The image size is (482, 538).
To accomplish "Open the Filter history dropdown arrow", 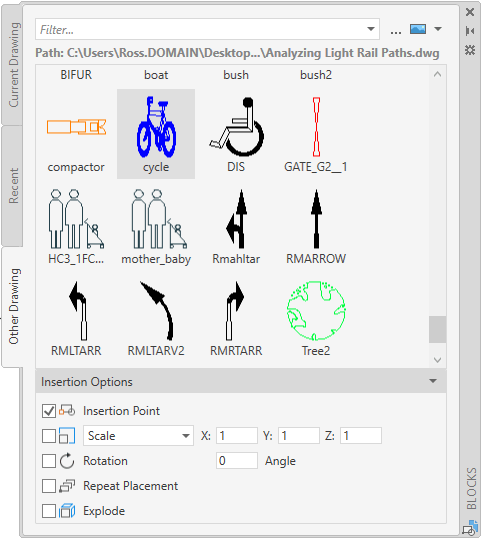I will pos(371,29).
